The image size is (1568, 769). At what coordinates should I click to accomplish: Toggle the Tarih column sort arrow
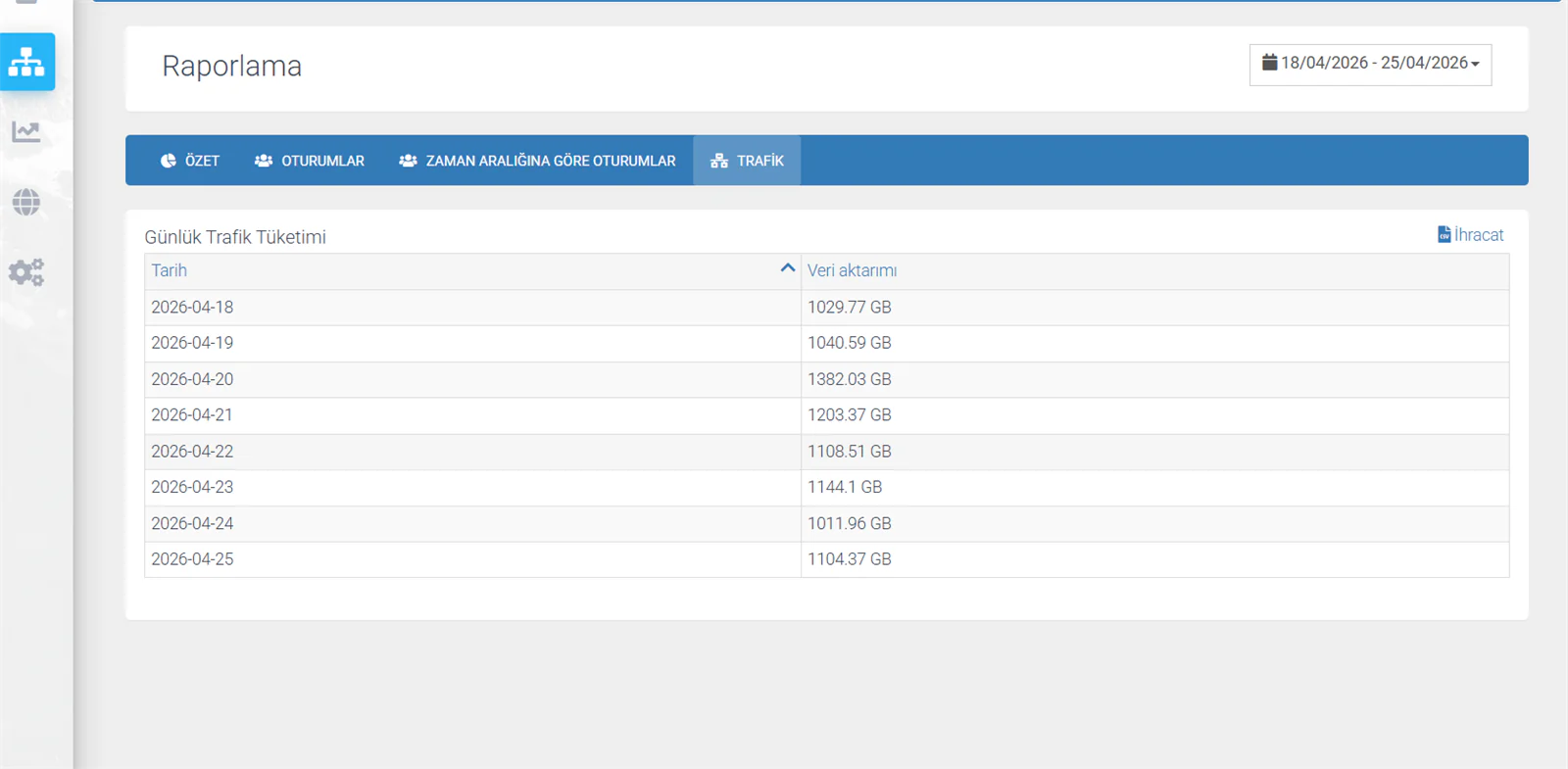pyautogui.click(x=787, y=267)
